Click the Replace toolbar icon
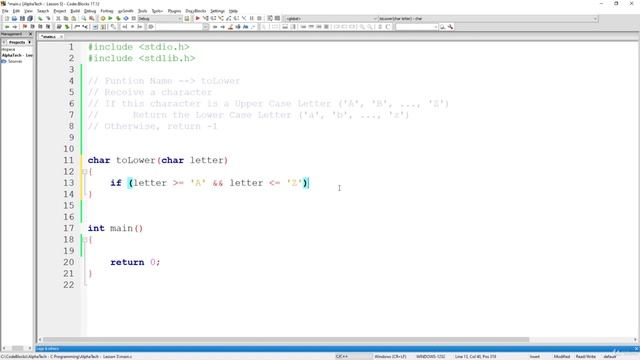This screenshot has height=360, width=640. click(92, 18)
